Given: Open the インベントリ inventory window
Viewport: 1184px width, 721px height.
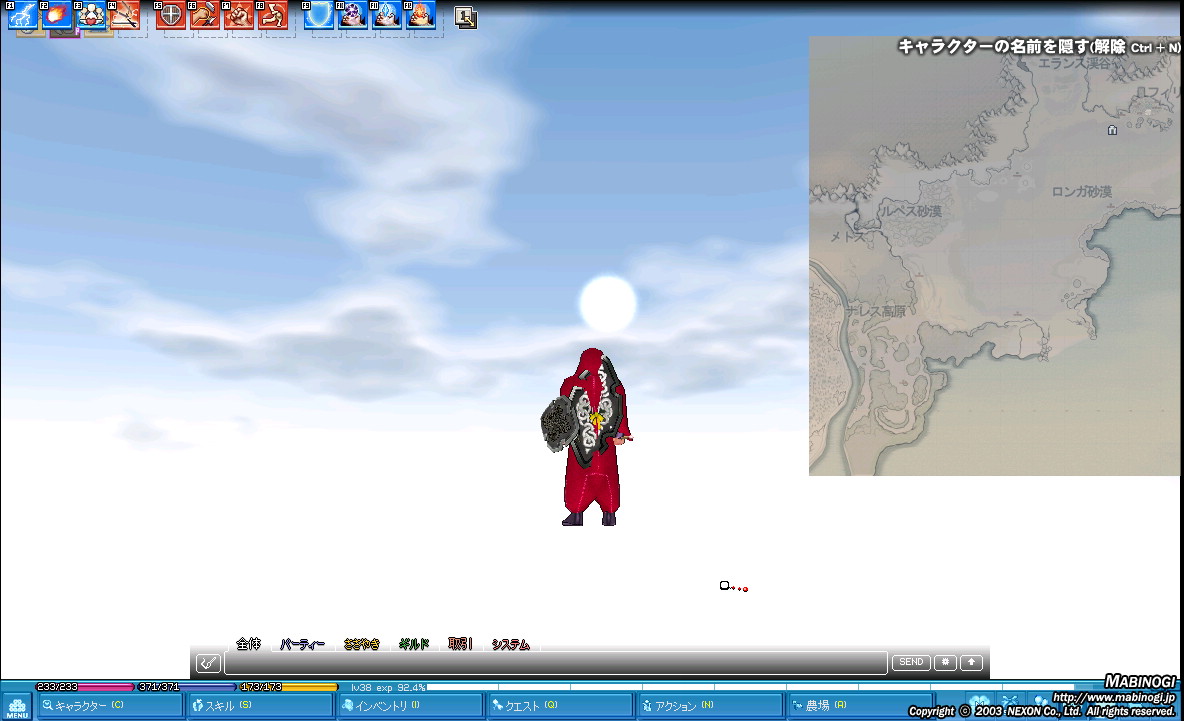Looking at the screenshot, I should [410, 706].
